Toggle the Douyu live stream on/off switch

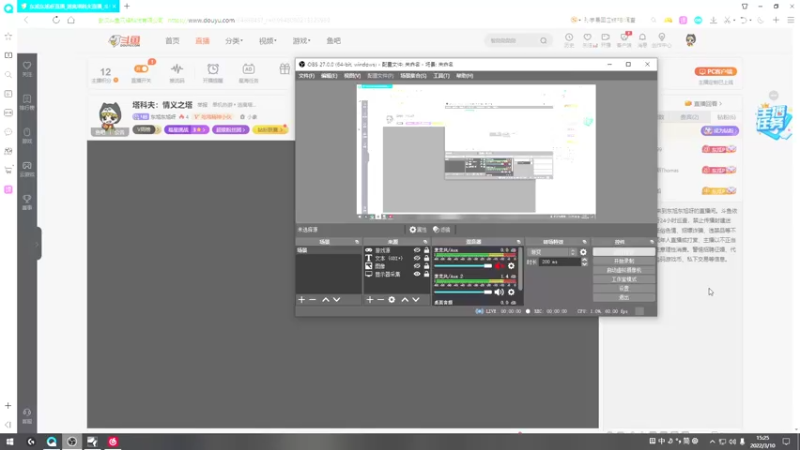coord(141,68)
